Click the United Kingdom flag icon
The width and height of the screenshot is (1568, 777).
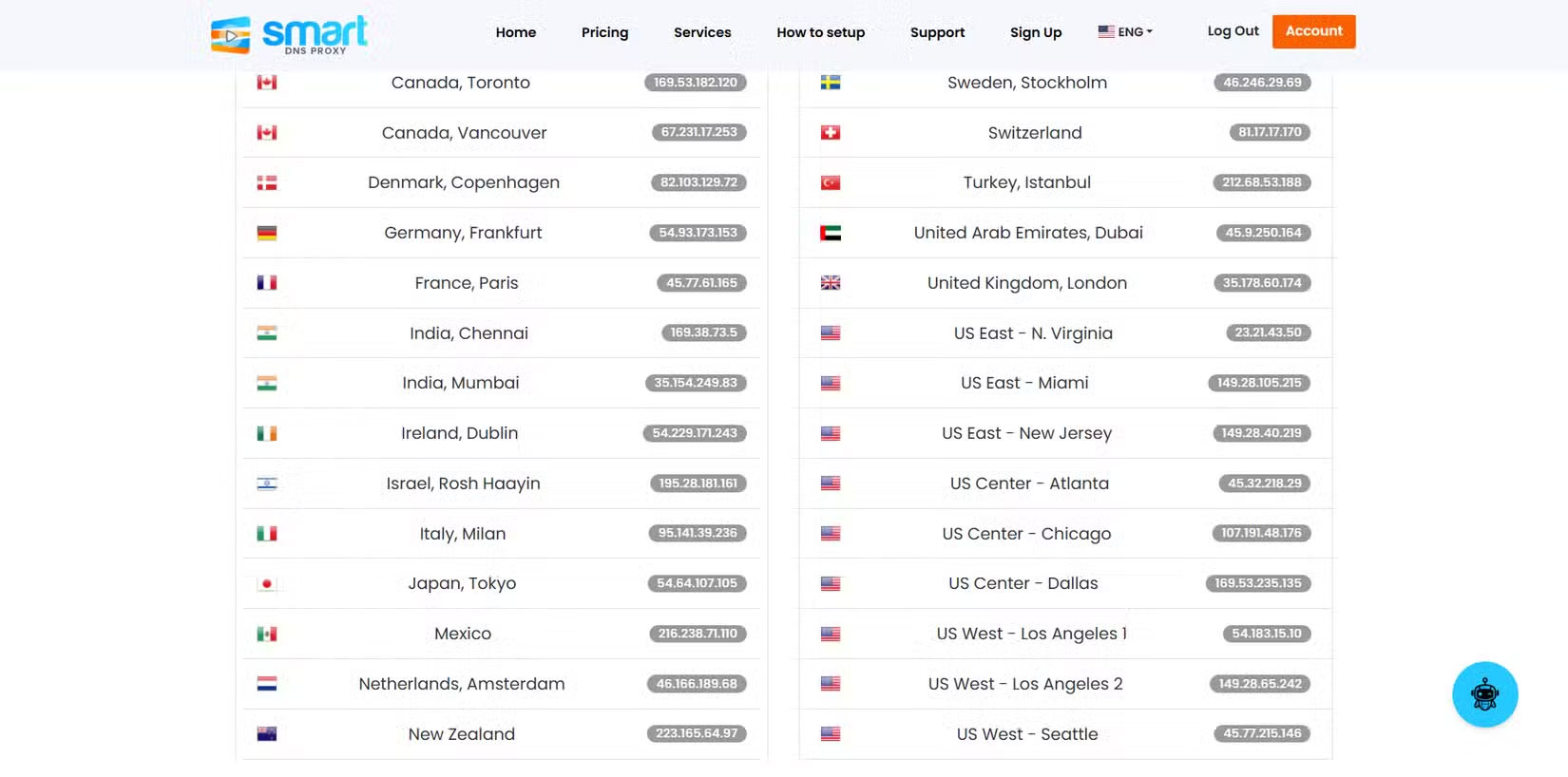pyautogui.click(x=831, y=283)
